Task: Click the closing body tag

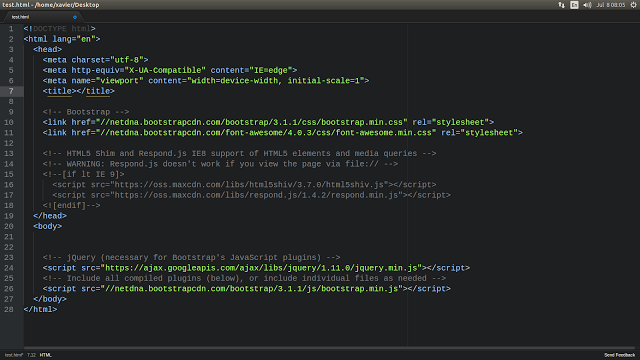Action: 50,299
